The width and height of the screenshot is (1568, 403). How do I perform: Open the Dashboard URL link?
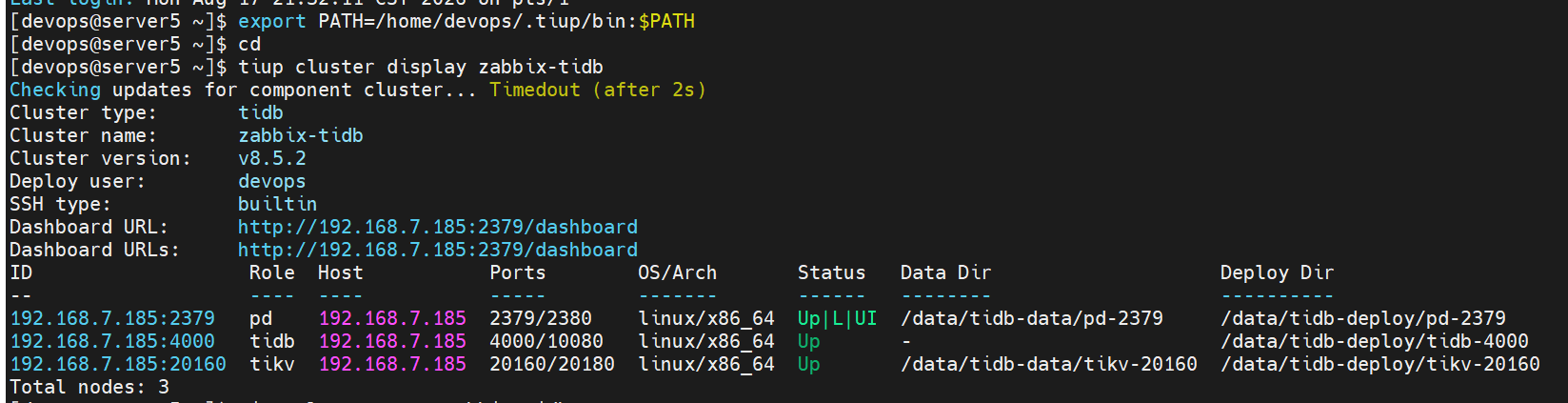coord(438,227)
